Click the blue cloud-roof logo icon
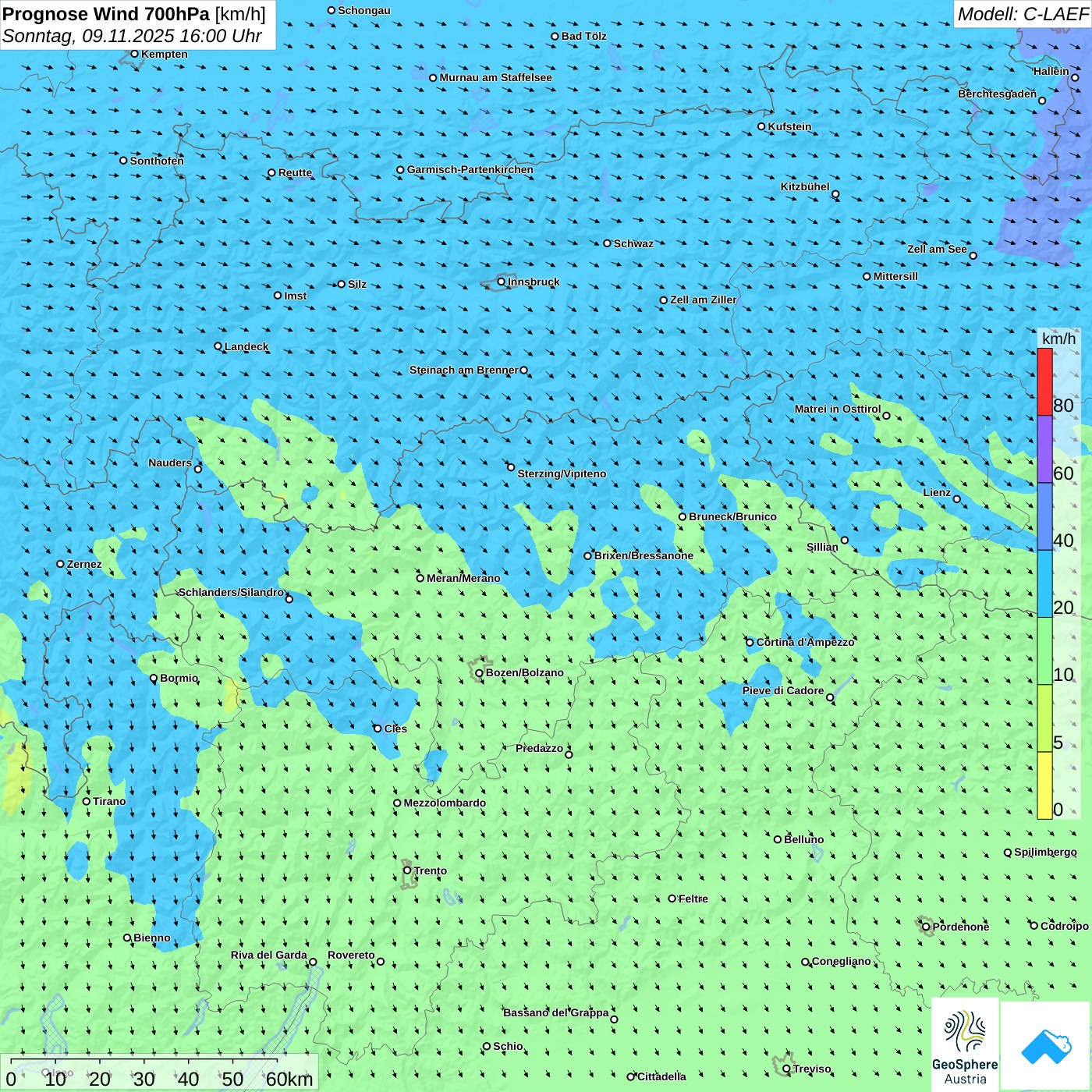Screen dimensions: 1092x1092 pyautogui.click(x=1045, y=1046)
